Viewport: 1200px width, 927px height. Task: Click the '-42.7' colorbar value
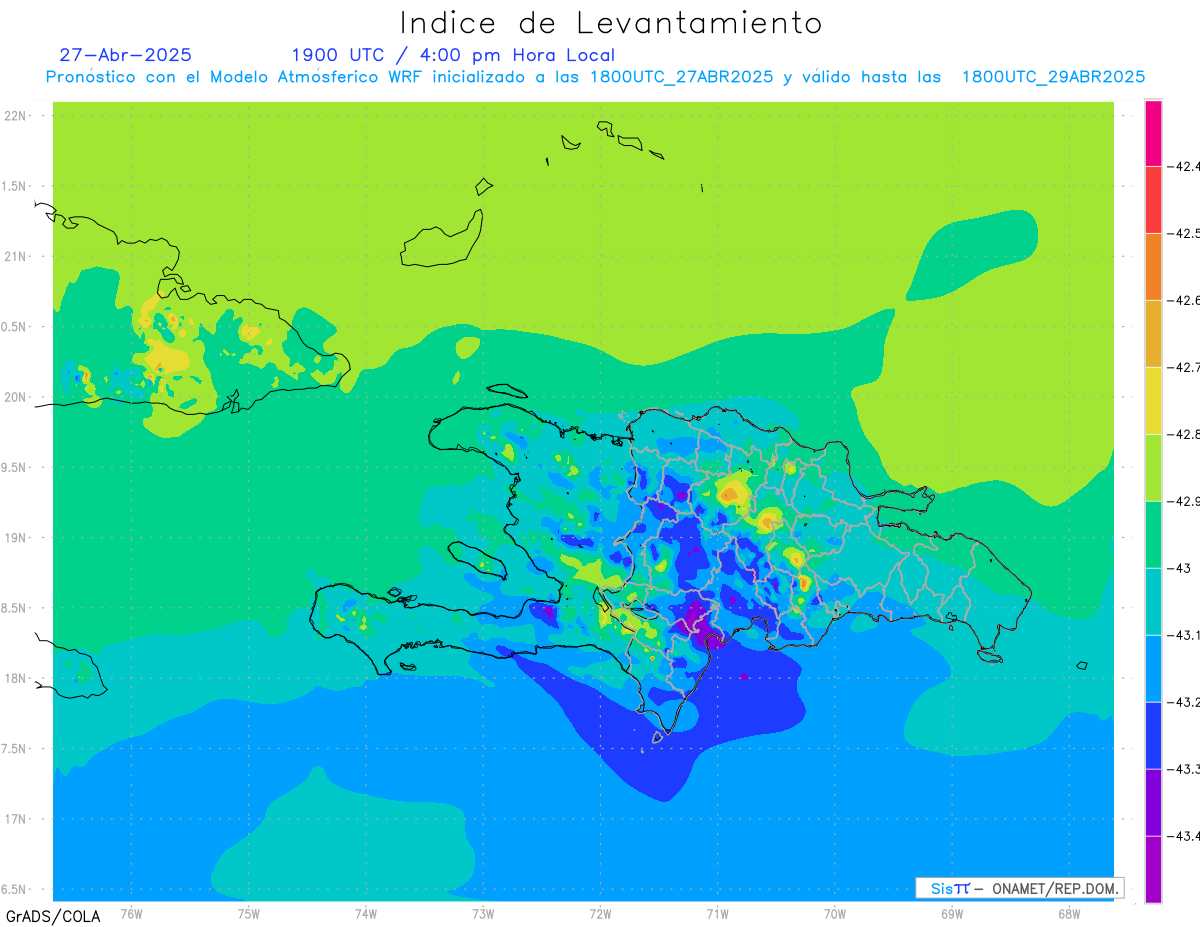coord(1183,367)
